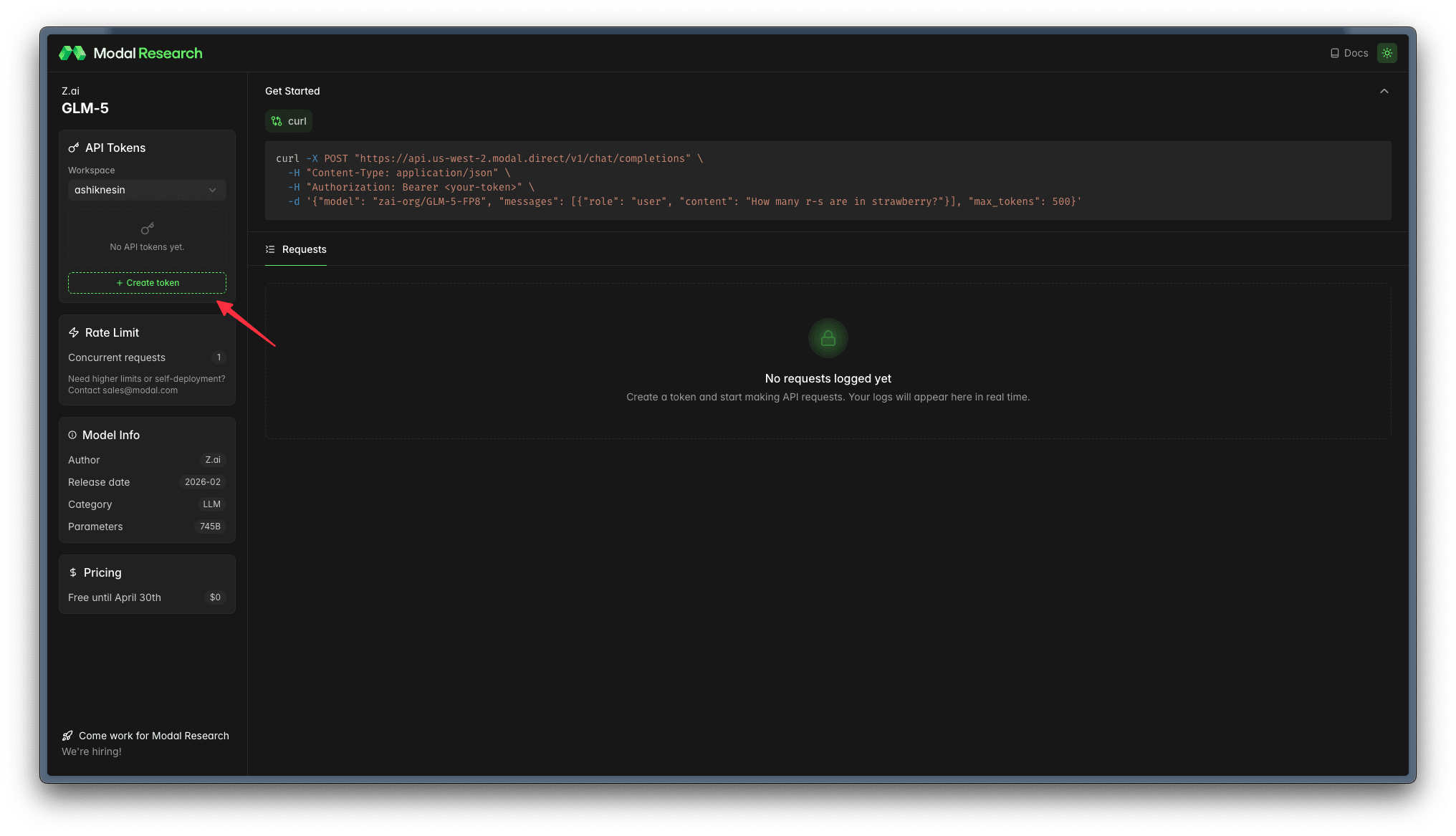Select the curl code tab

point(289,121)
